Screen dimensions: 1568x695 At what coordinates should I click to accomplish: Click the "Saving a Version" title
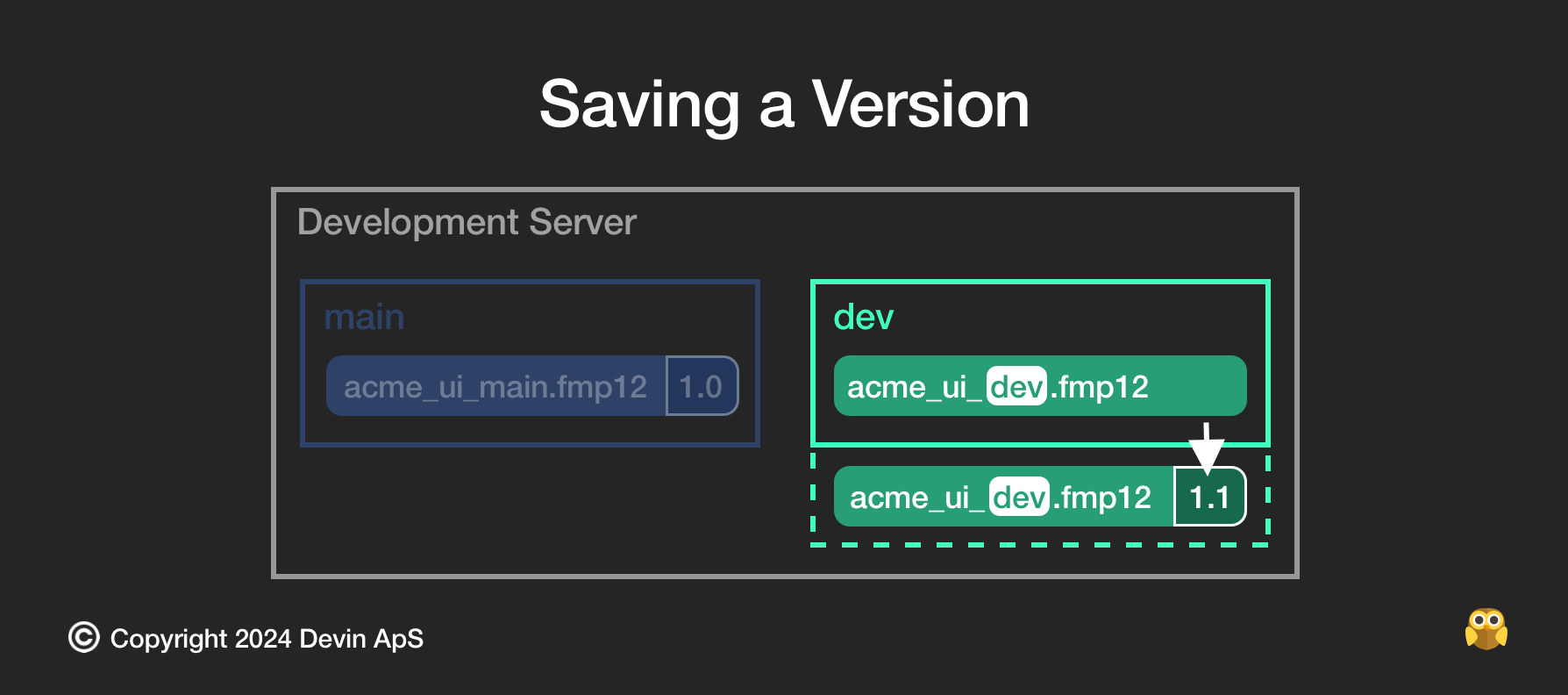784,104
